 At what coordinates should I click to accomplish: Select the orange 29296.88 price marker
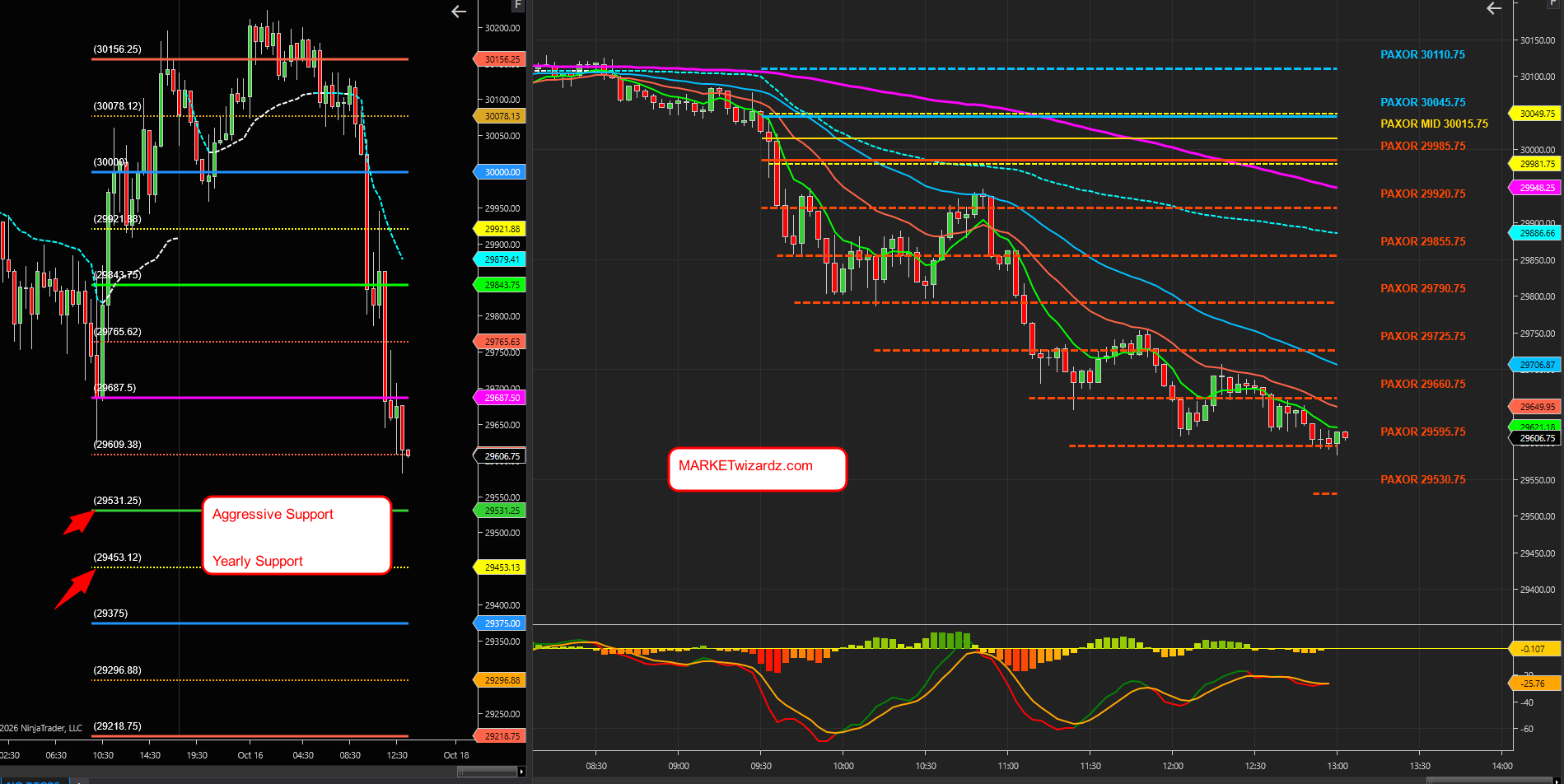click(500, 680)
